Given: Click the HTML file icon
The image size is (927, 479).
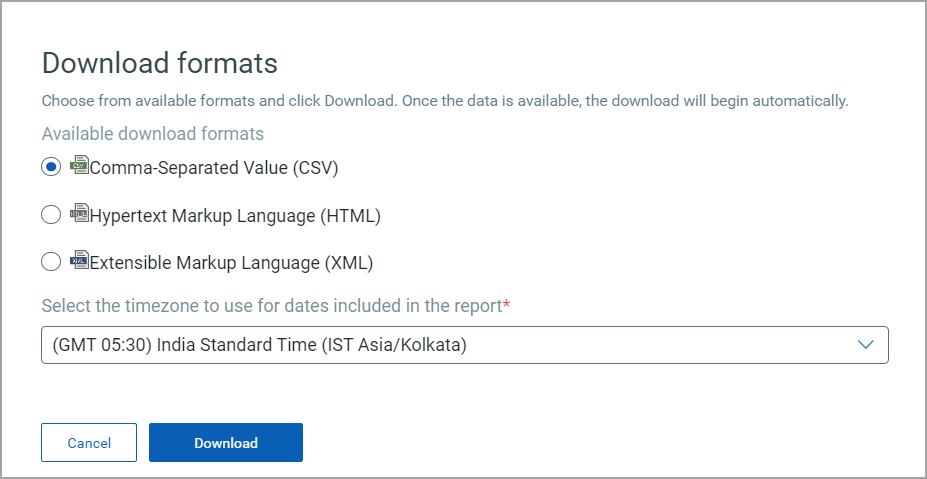Looking at the screenshot, I should (x=79, y=212).
